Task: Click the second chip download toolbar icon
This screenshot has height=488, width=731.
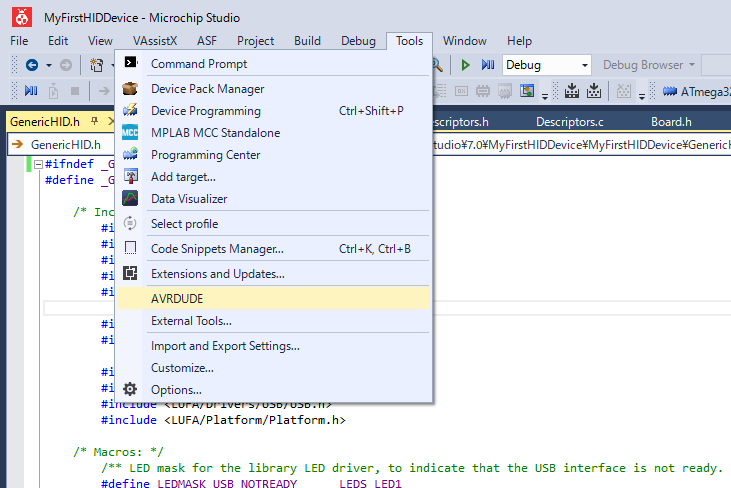Action: tap(593, 91)
